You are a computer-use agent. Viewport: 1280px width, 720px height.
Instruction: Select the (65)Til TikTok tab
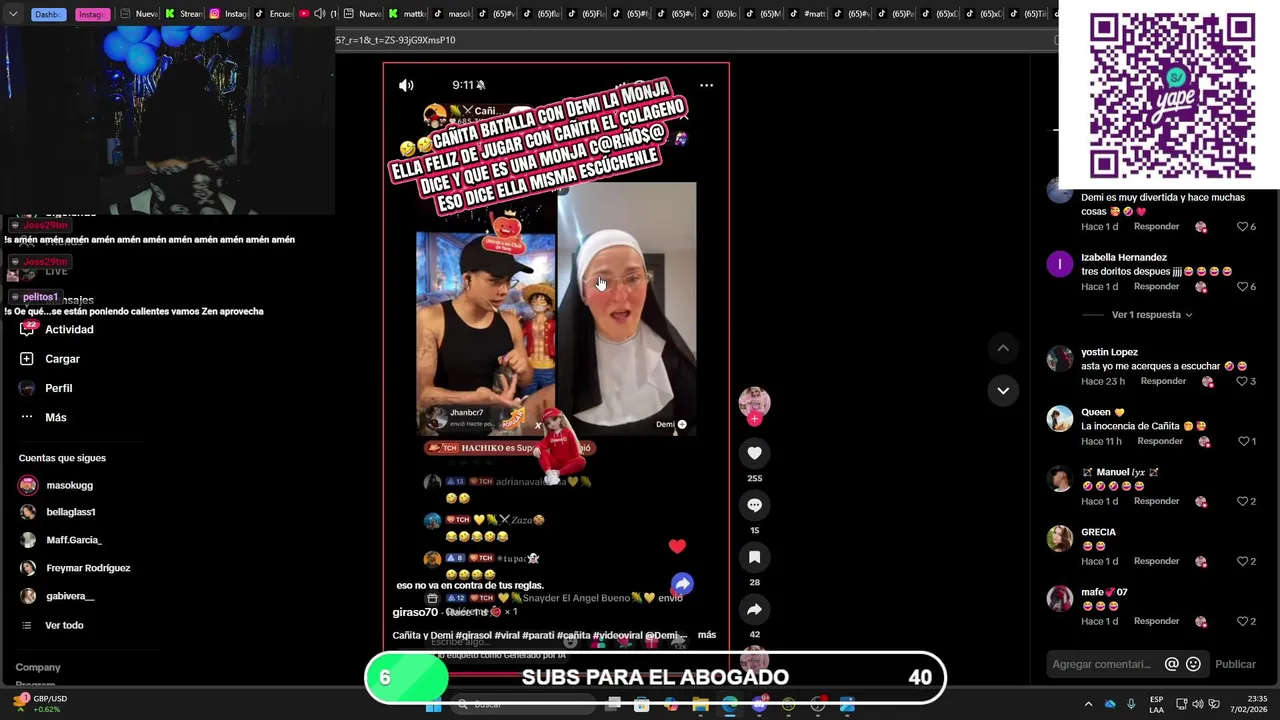pos(1030,14)
